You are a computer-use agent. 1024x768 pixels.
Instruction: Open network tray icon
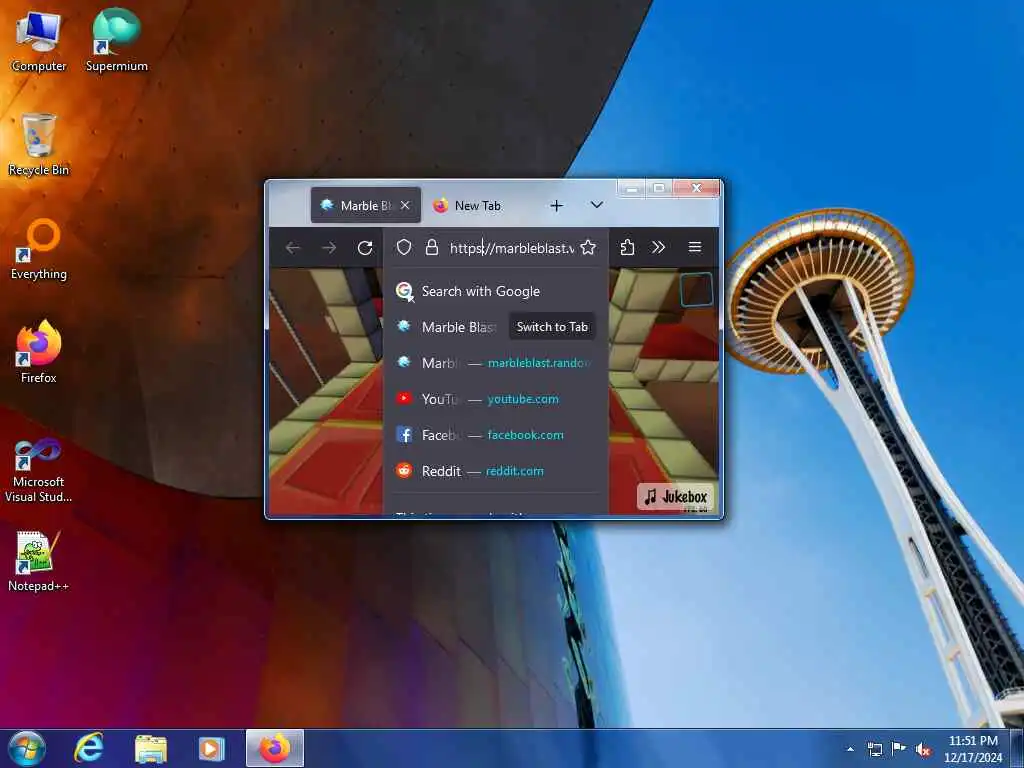(874, 749)
